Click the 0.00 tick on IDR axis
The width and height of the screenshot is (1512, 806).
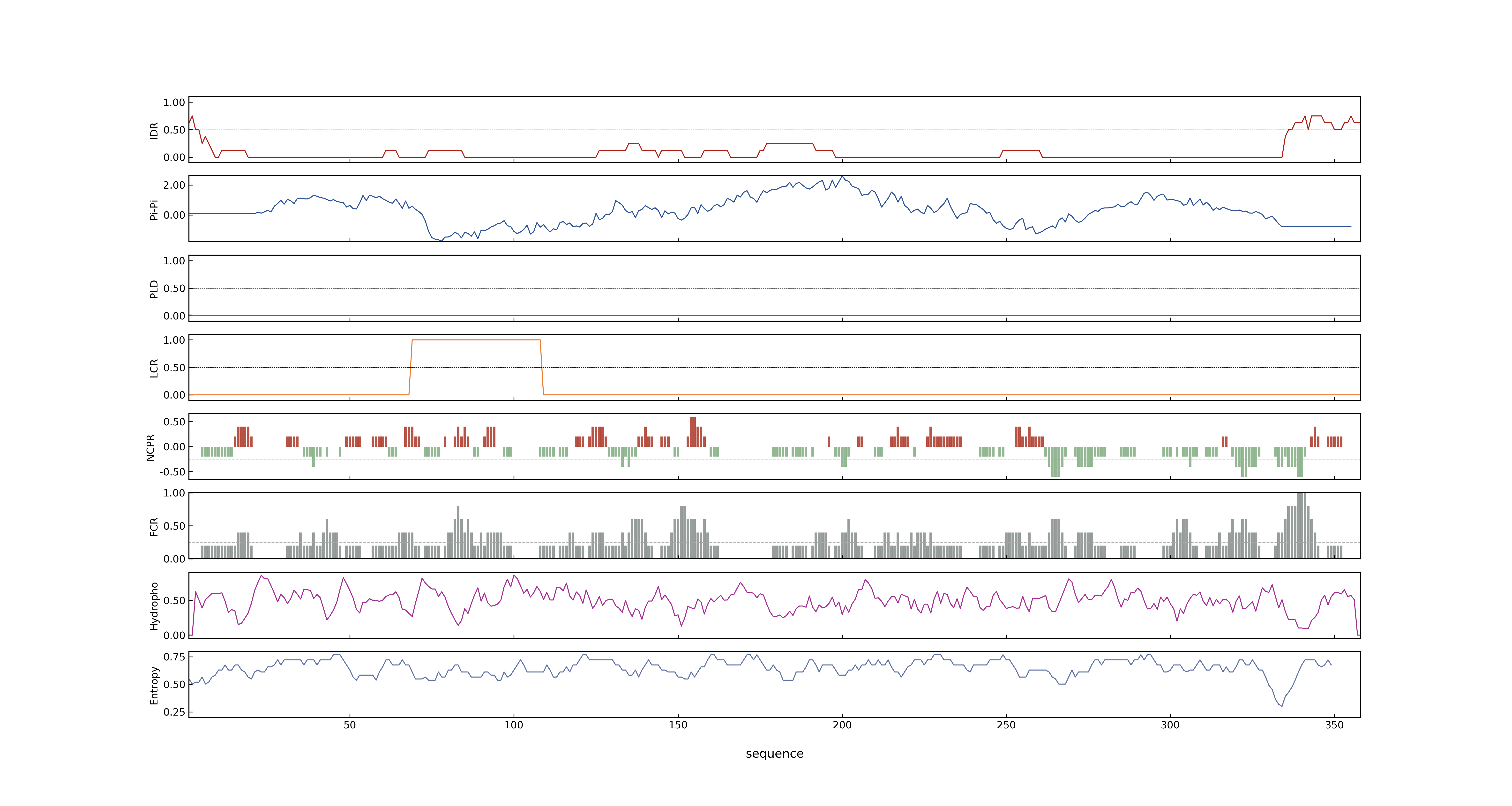174,157
